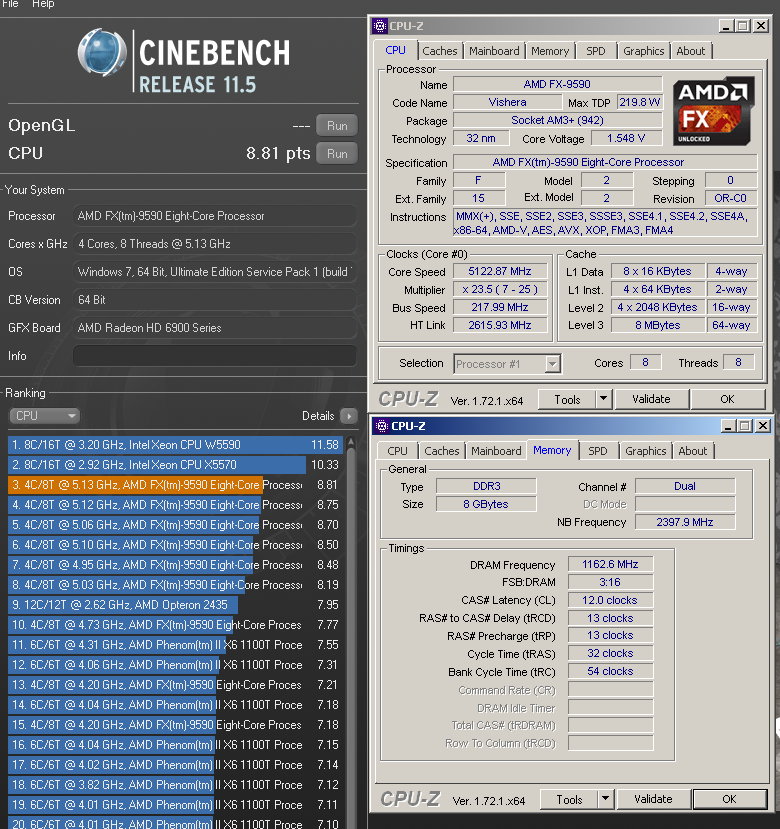Minimize the top CPU-Z window
This screenshot has width=780, height=829.
tap(726, 25)
